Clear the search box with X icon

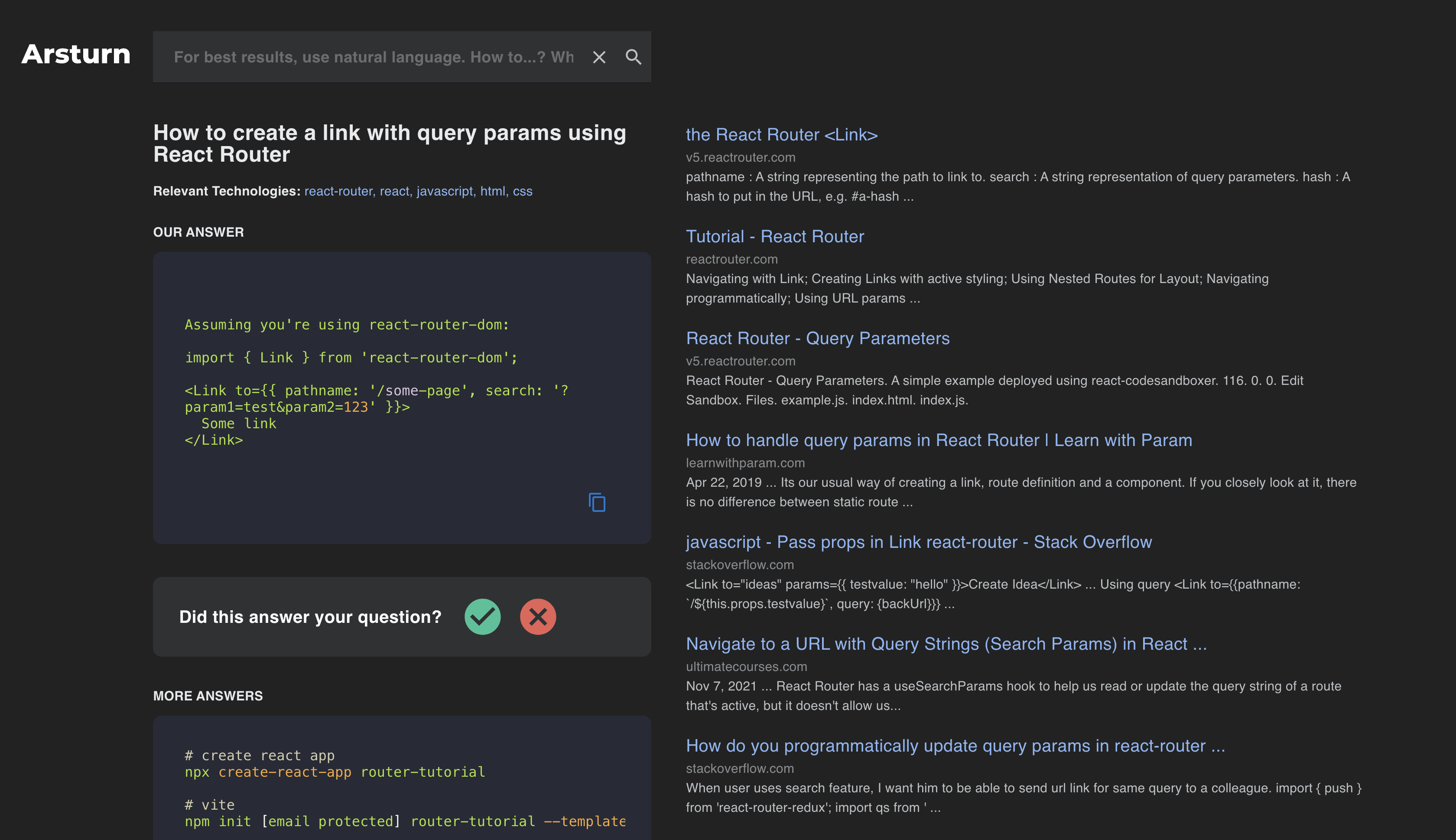599,57
